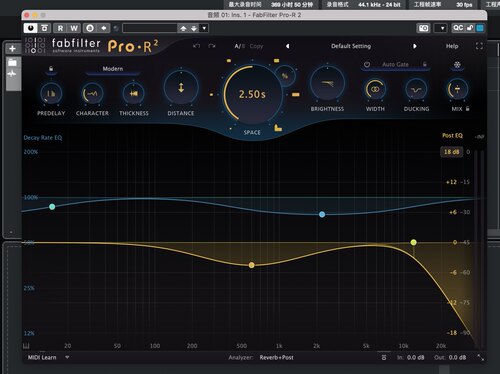
Task: Click the freeze snowflake icon
Action: click(457, 65)
